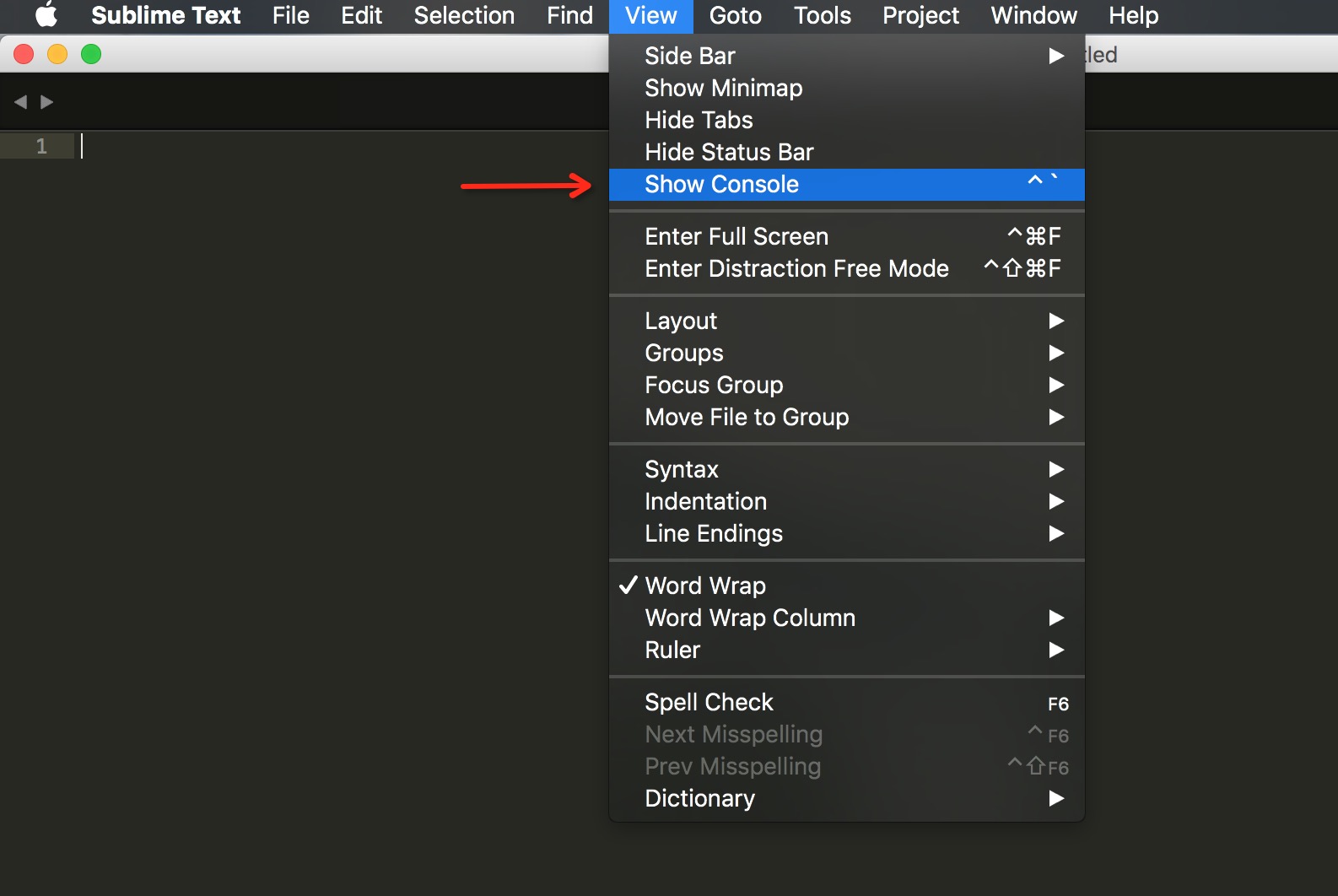The width and height of the screenshot is (1338, 896).
Task: Hide the status bar
Action: pos(729,152)
